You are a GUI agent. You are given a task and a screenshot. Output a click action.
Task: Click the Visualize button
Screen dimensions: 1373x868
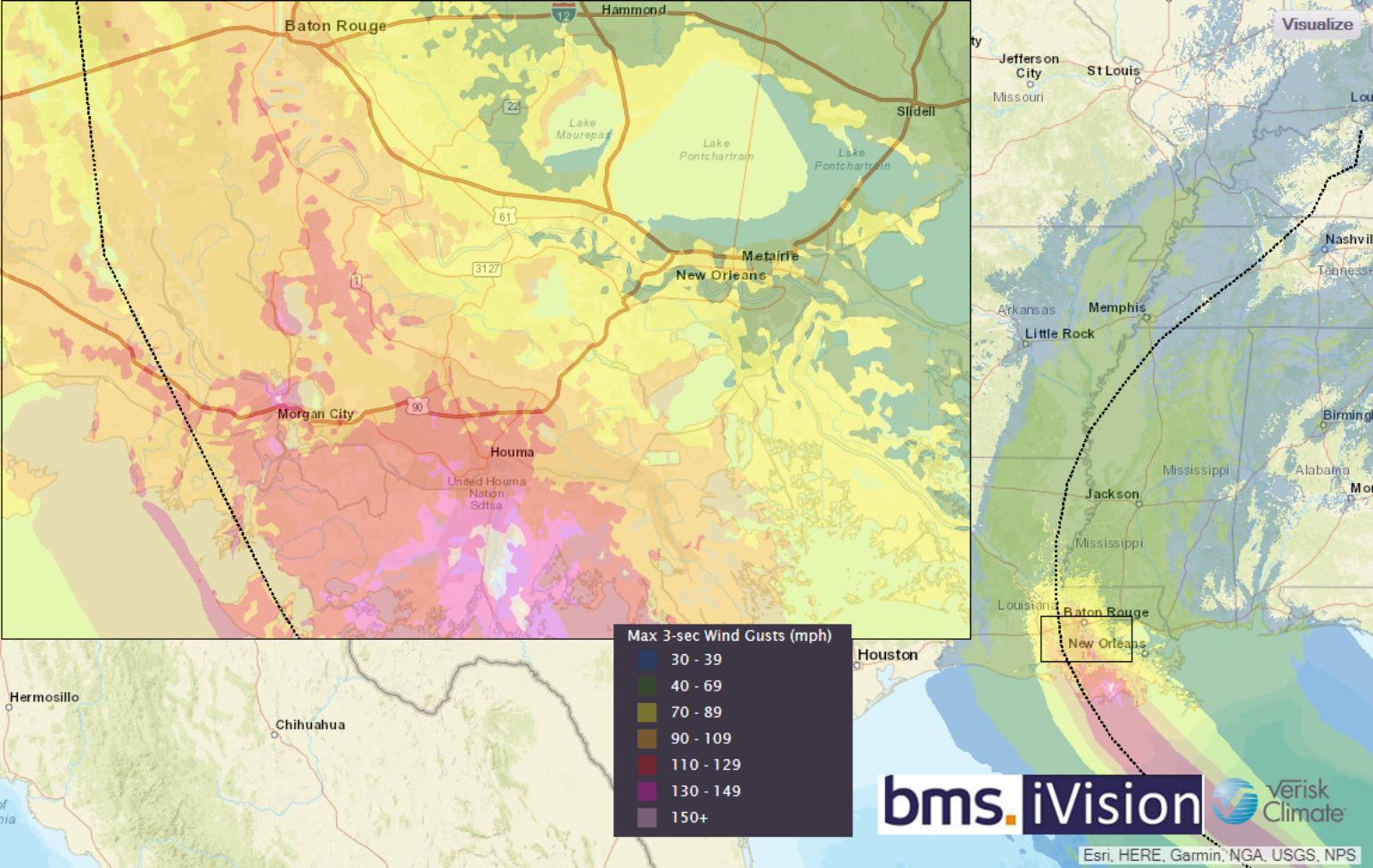coord(1317,24)
